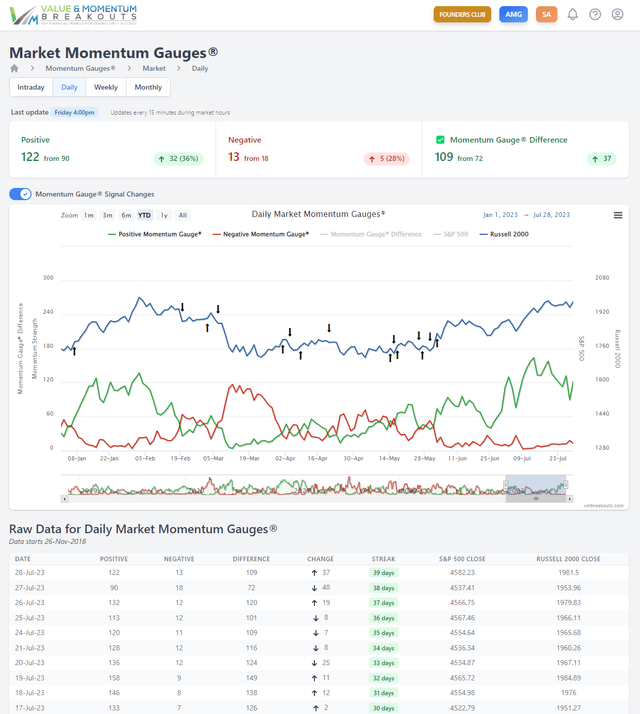Image resolution: width=640 pixels, height=714 pixels.
Task: Click the 37 difference change badge
Action: tap(602, 158)
